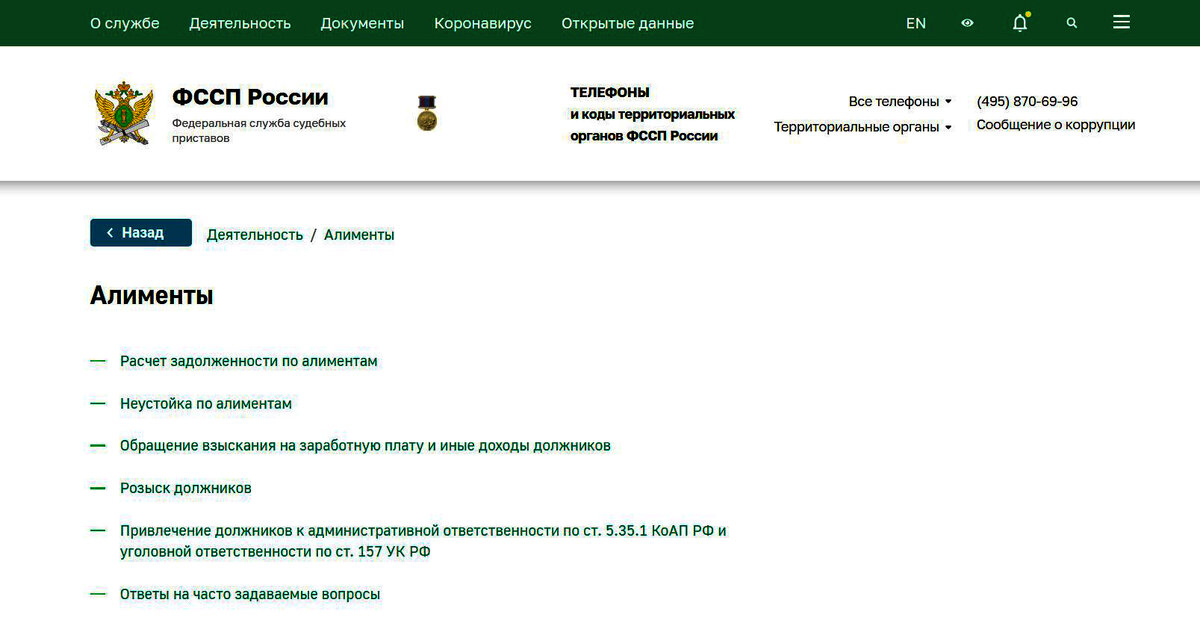This screenshot has height=638, width=1200.
Task: Switch language to EN
Action: click(916, 23)
